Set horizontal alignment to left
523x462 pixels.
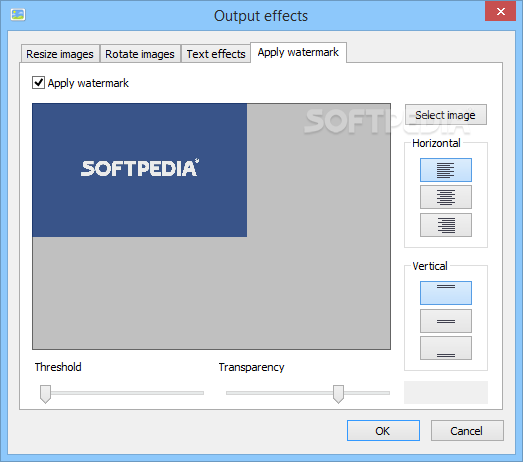(446, 170)
